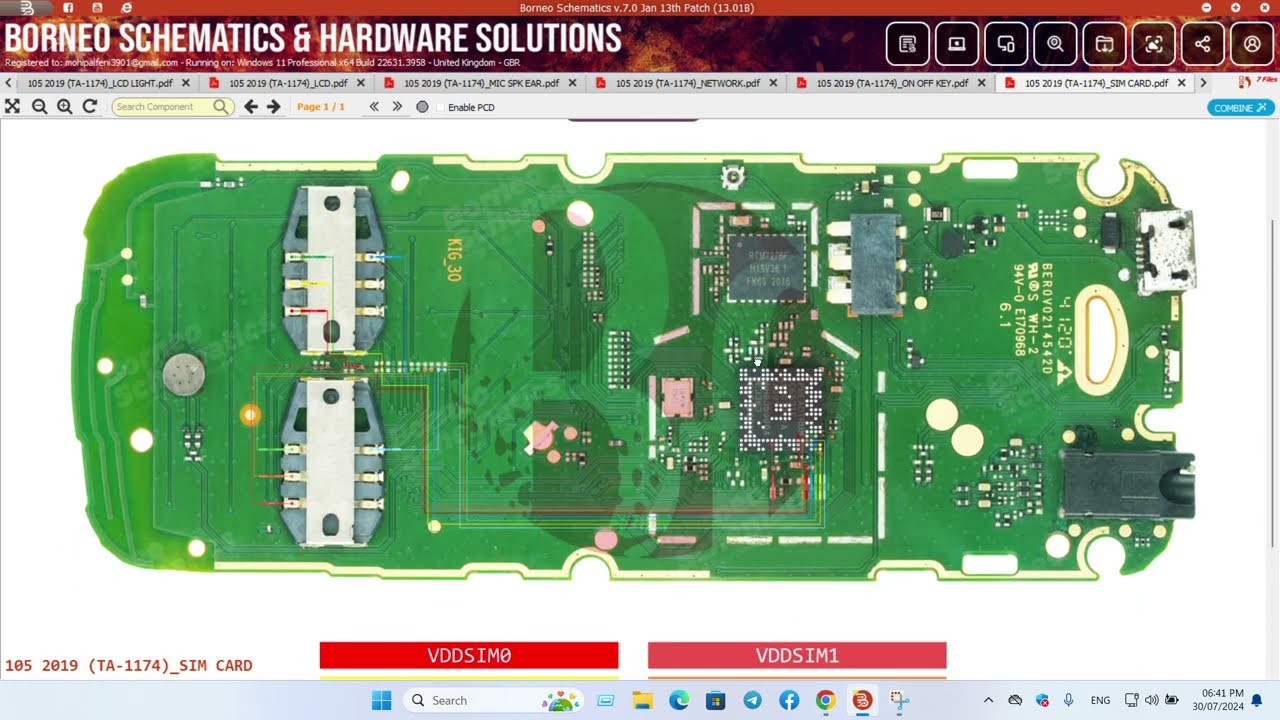
Task: Go forward with the right arrow
Action: [x=273, y=106]
